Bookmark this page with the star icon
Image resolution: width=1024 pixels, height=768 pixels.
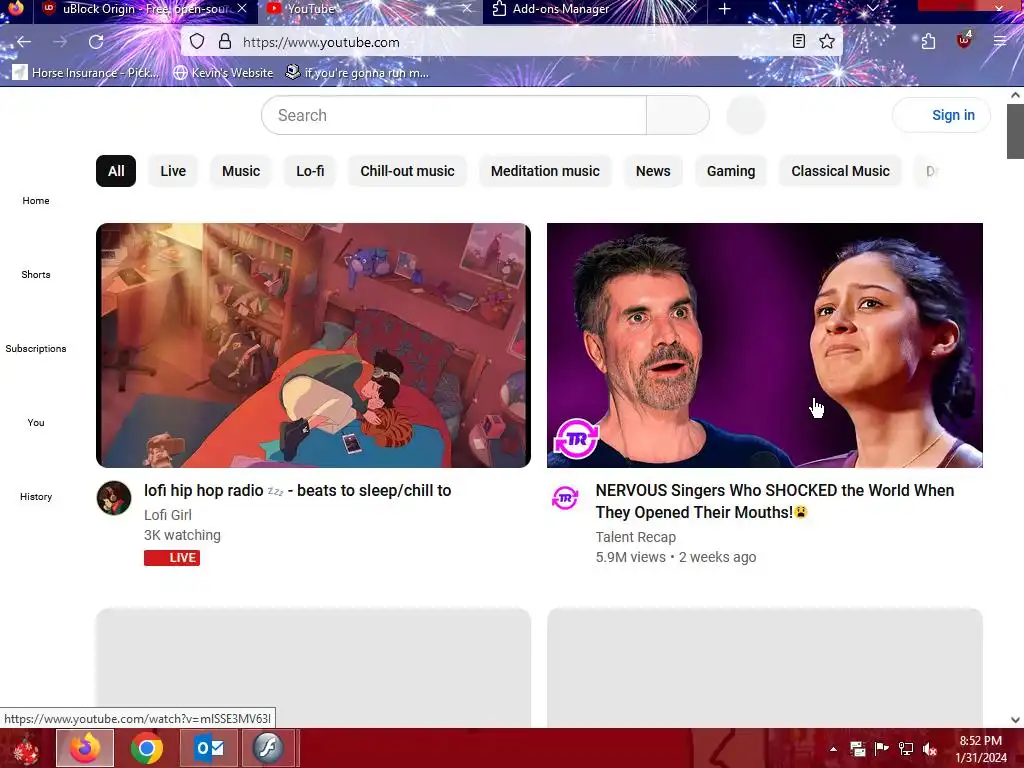point(827,42)
